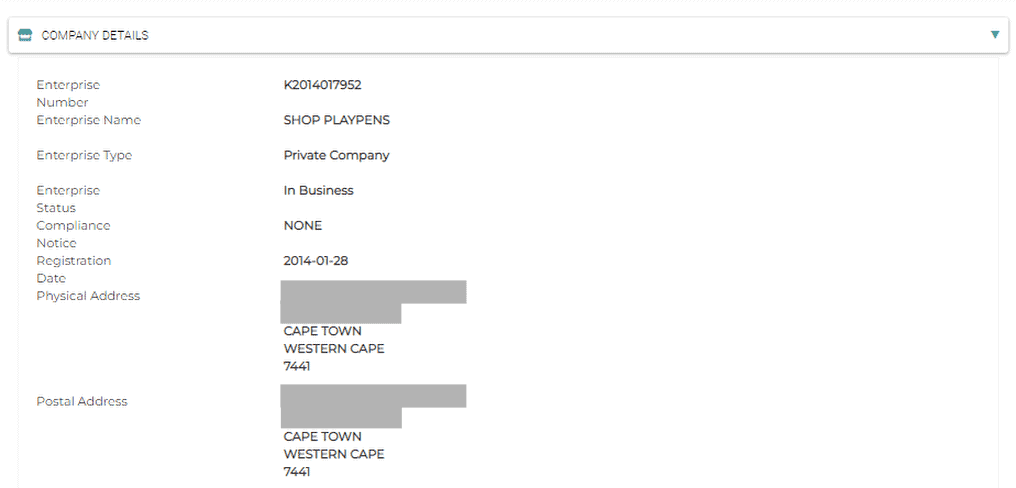Click the SHOP PLAYPENS enterprise name value
Screen dimensions: 1016x488
tap(336, 120)
